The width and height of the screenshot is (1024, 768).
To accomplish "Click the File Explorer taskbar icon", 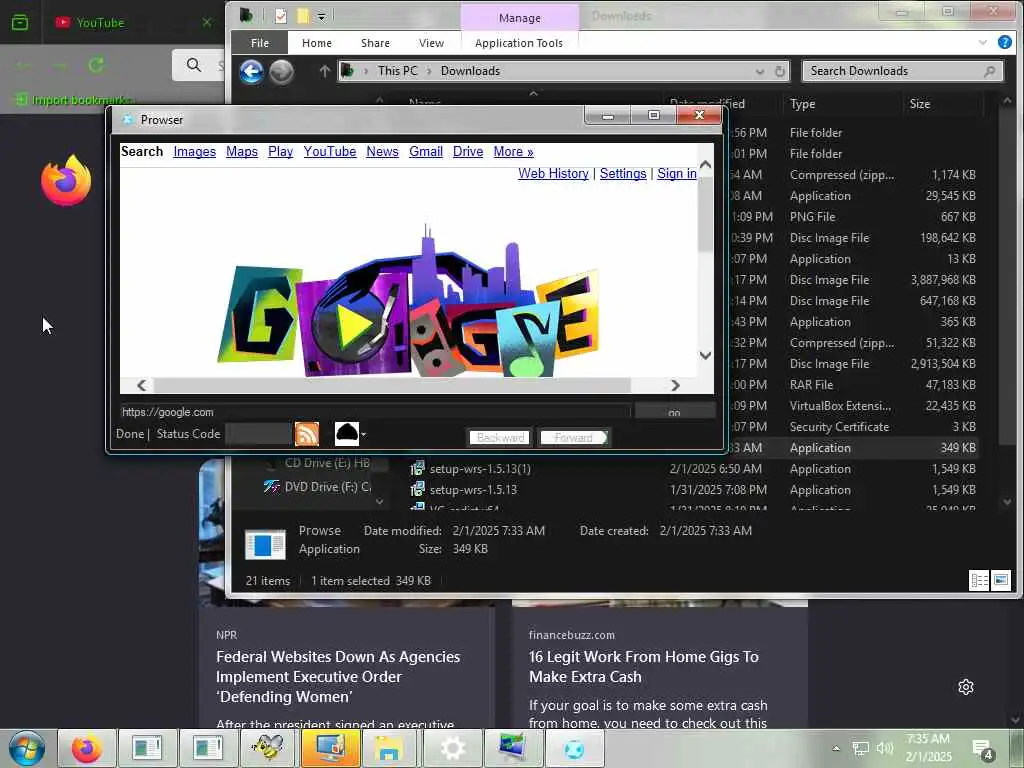I will 389,748.
